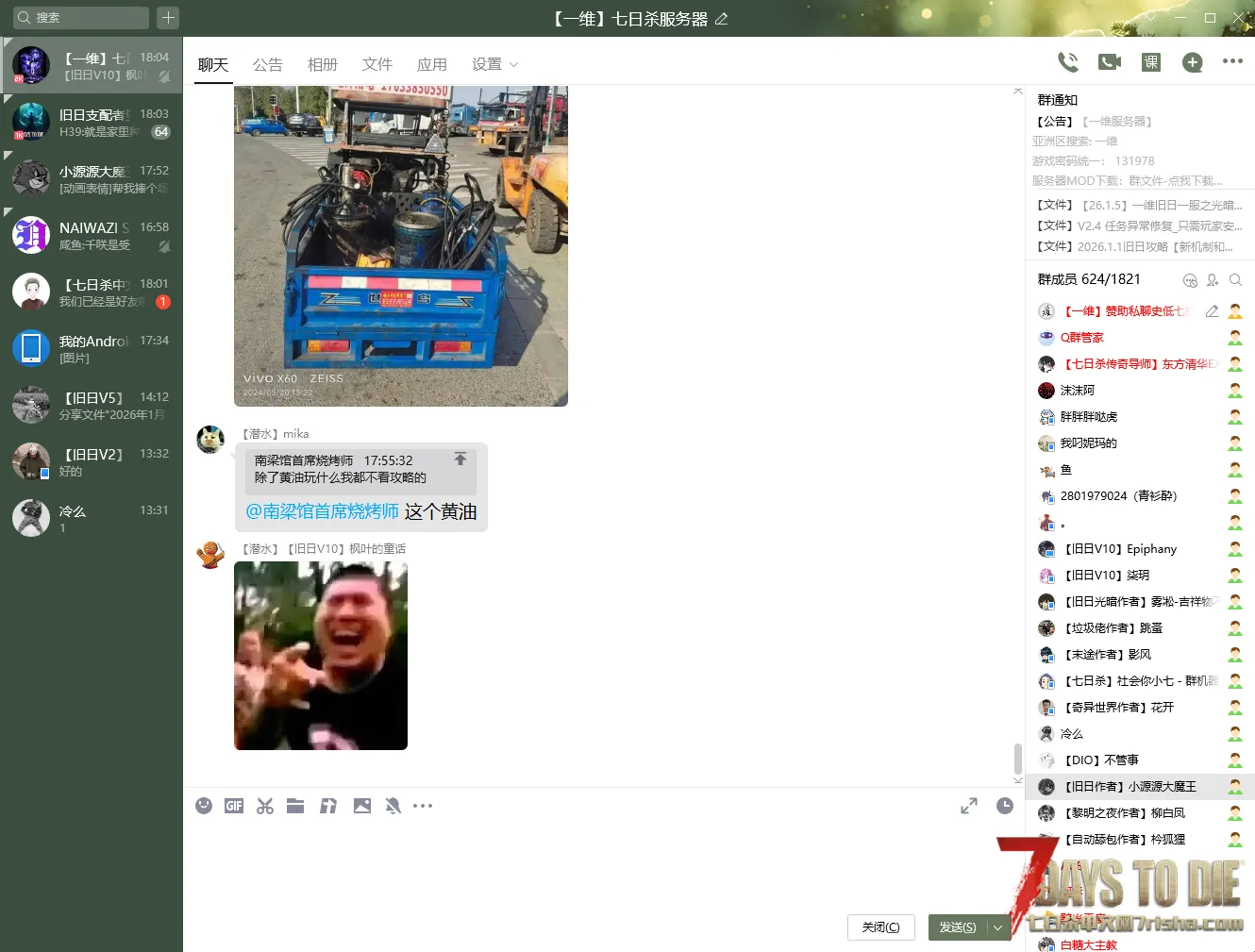Image resolution: width=1255 pixels, height=952 pixels.
Task: Start a group video call
Action: tap(1110, 62)
